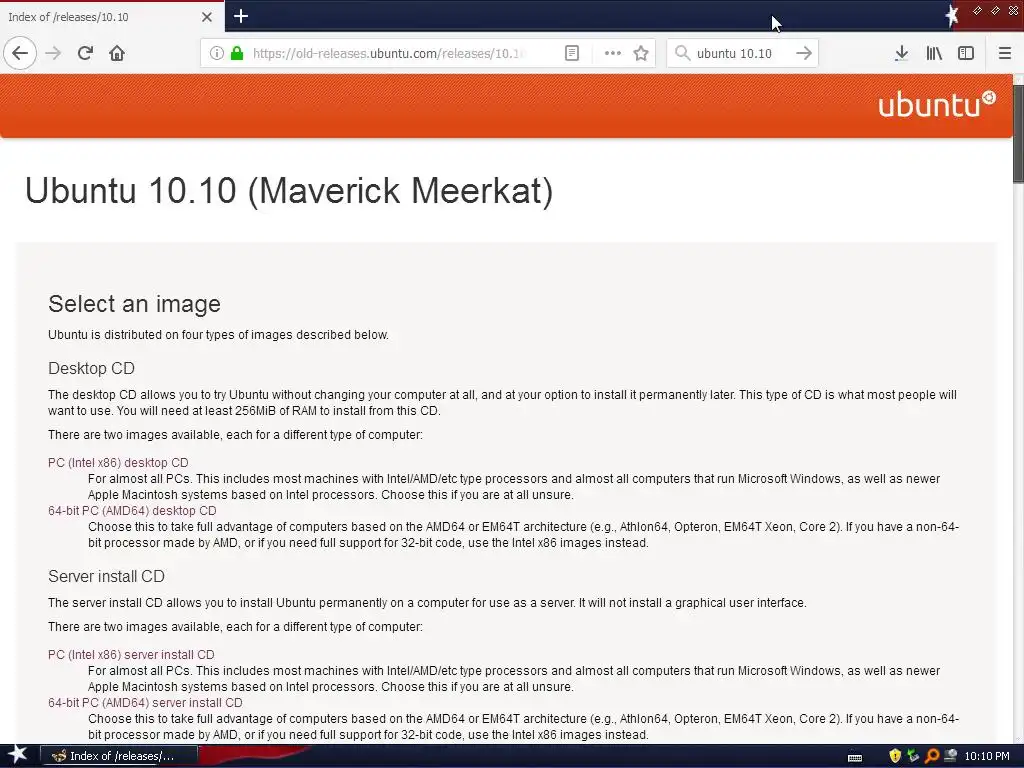
Task: Open the Library bookmarks and history icon
Action: click(x=934, y=53)
